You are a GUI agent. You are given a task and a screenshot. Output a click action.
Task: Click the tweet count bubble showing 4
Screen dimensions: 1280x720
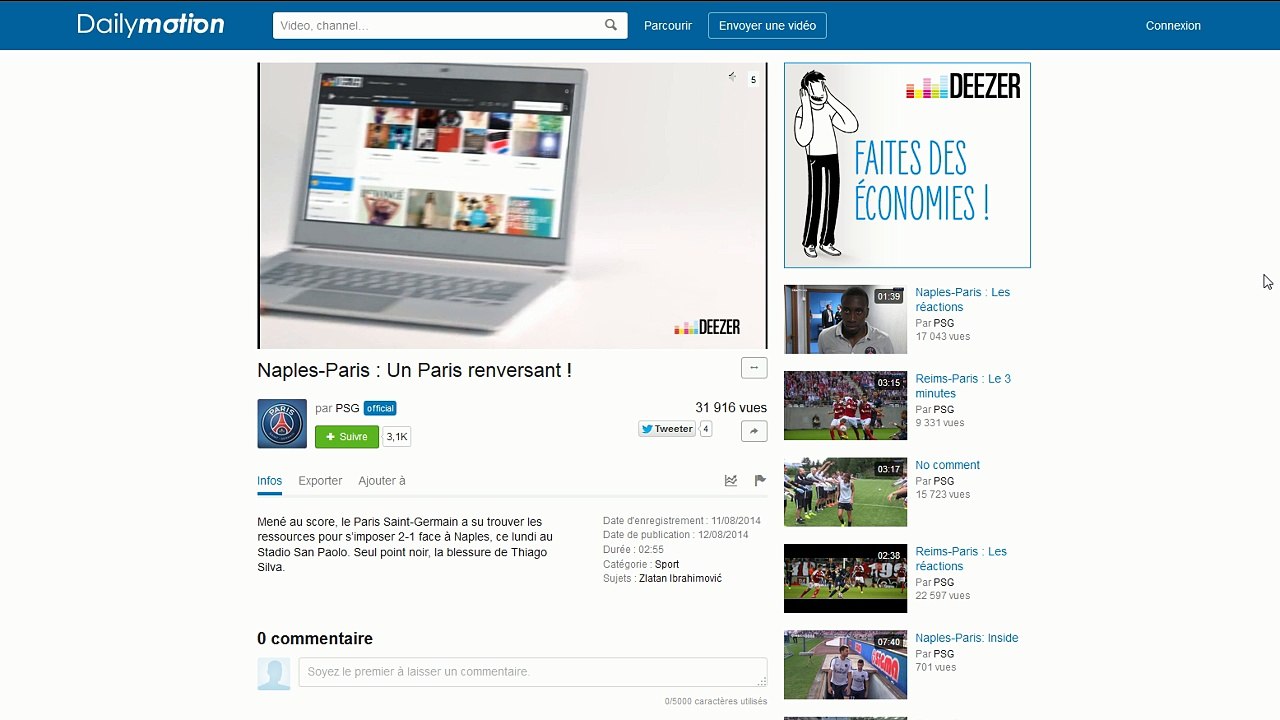[x=706, y=429]
